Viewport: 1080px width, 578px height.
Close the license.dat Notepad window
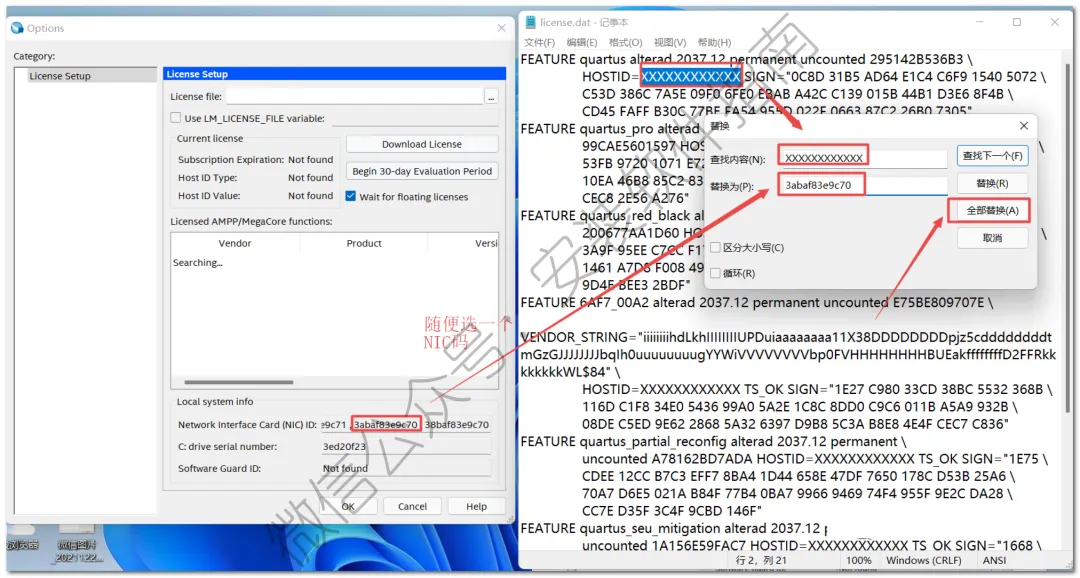(1055, 23)
